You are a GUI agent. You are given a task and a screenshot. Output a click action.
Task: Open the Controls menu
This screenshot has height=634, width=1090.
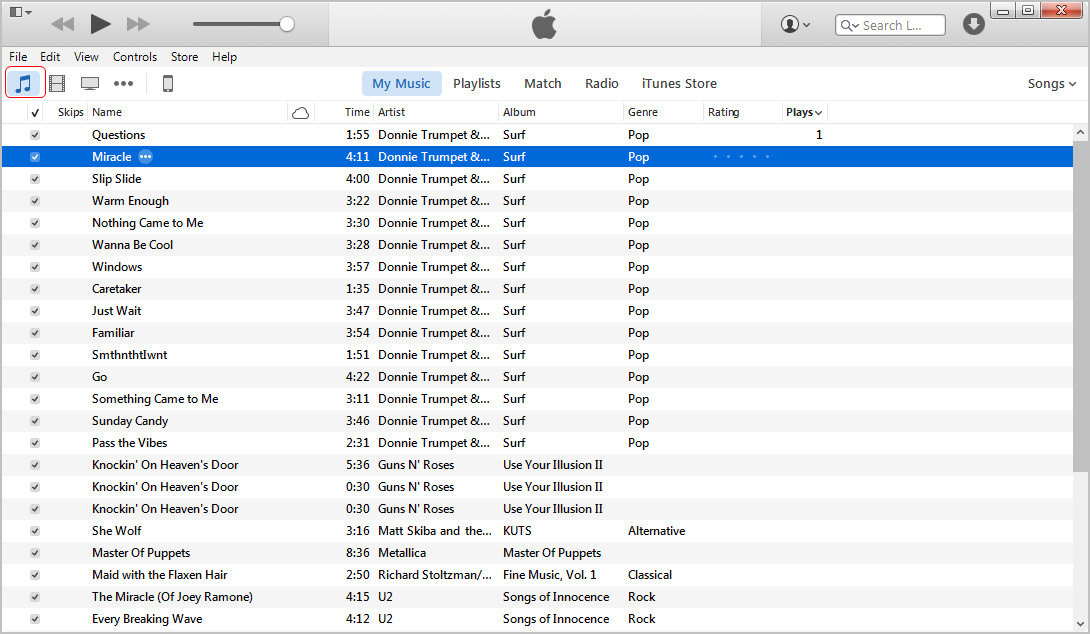[135, 57]
